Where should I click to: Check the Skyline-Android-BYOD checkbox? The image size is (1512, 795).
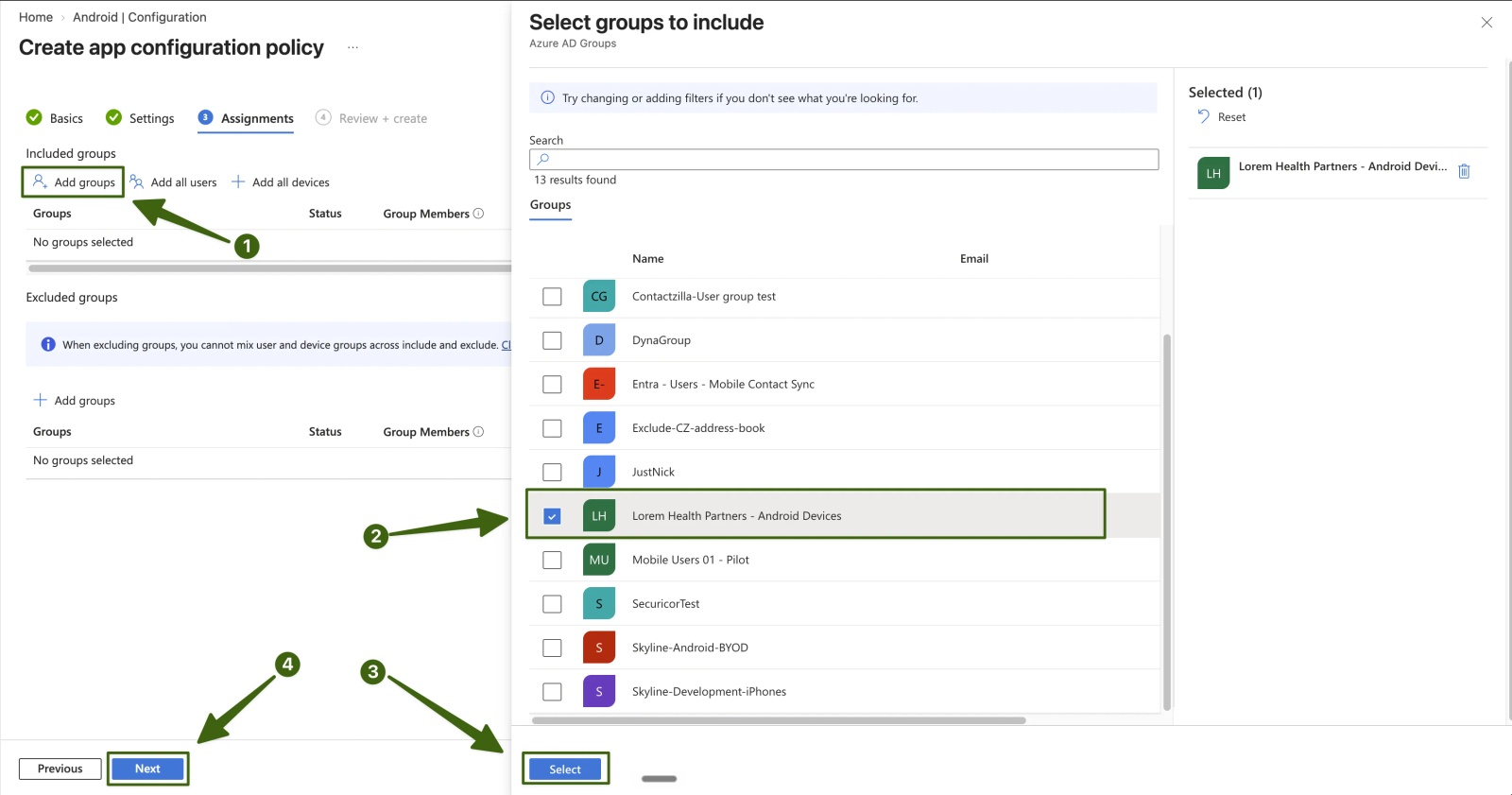553,648
